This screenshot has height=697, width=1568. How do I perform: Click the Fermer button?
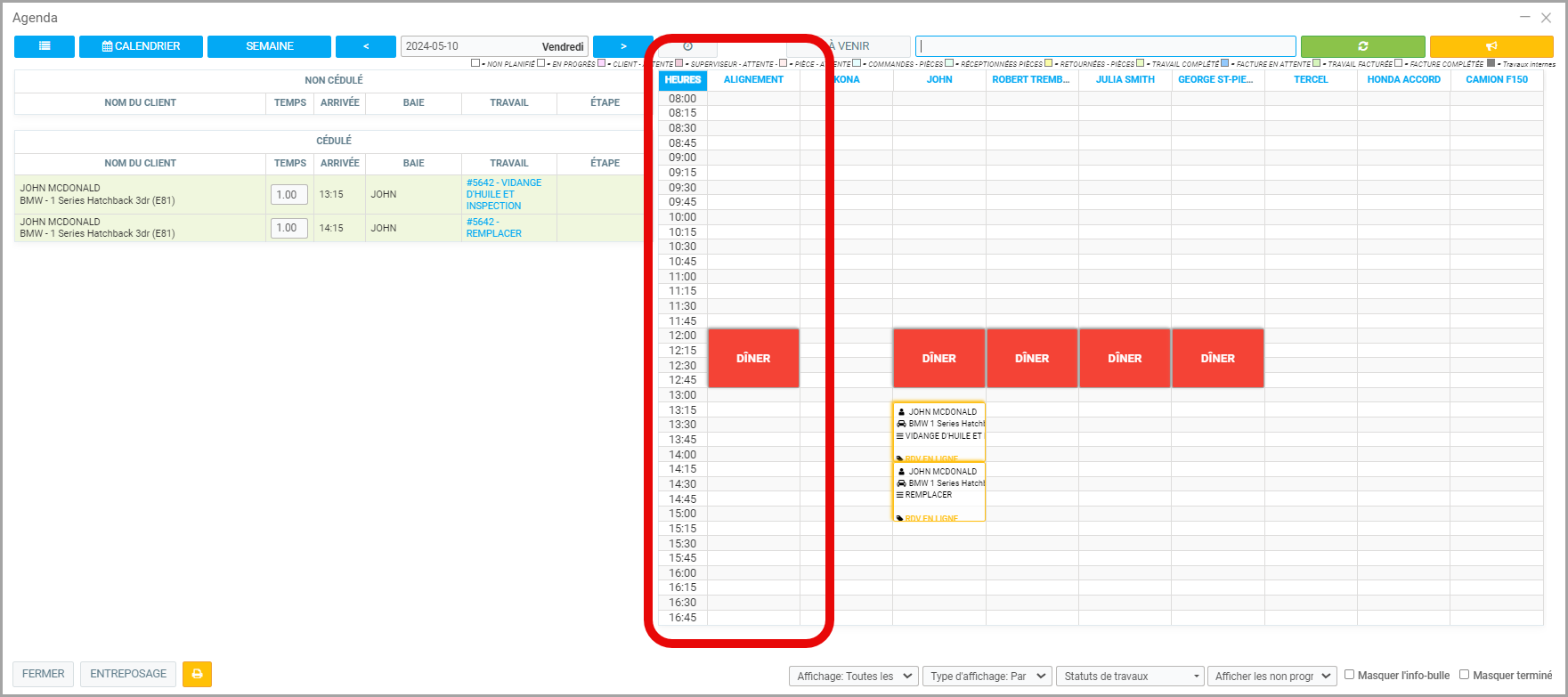point(43,674)
